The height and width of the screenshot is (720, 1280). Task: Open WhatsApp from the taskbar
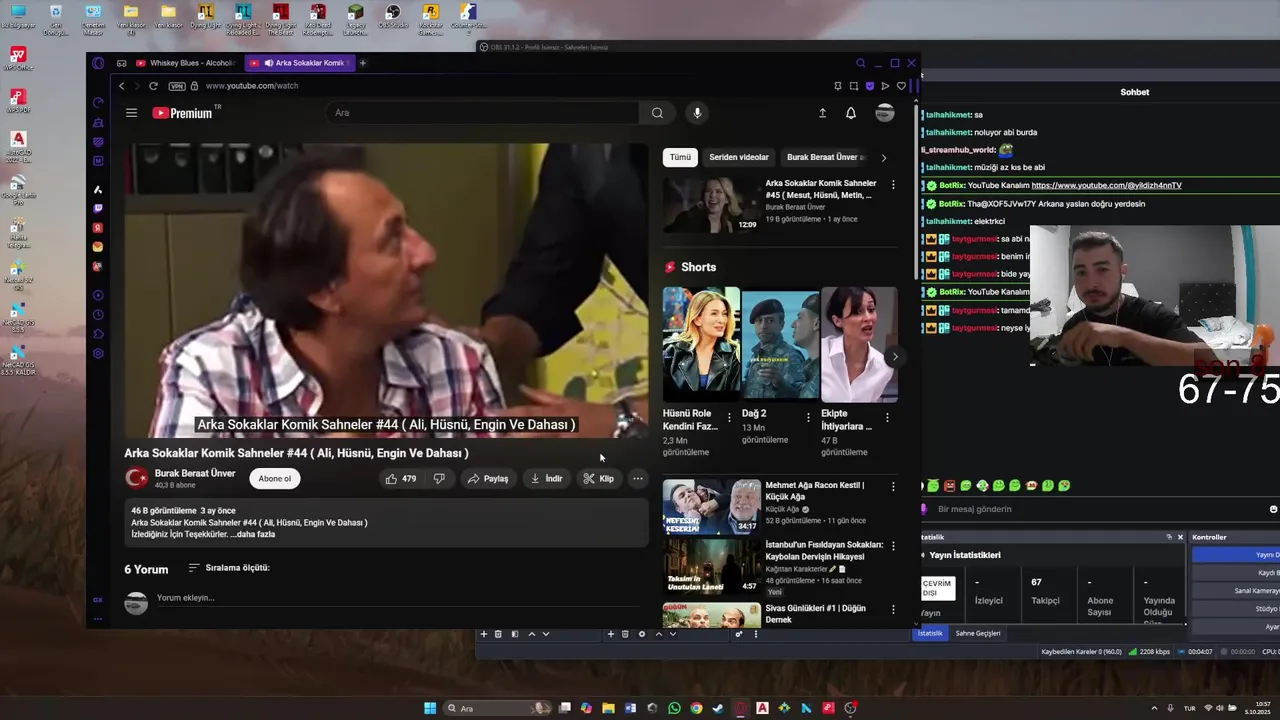674,708
